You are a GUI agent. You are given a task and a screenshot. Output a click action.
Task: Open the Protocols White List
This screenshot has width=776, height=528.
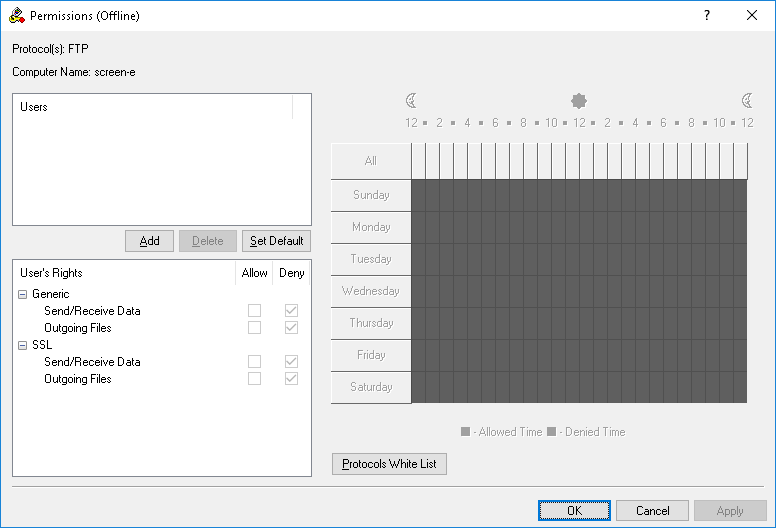(389, 464)
